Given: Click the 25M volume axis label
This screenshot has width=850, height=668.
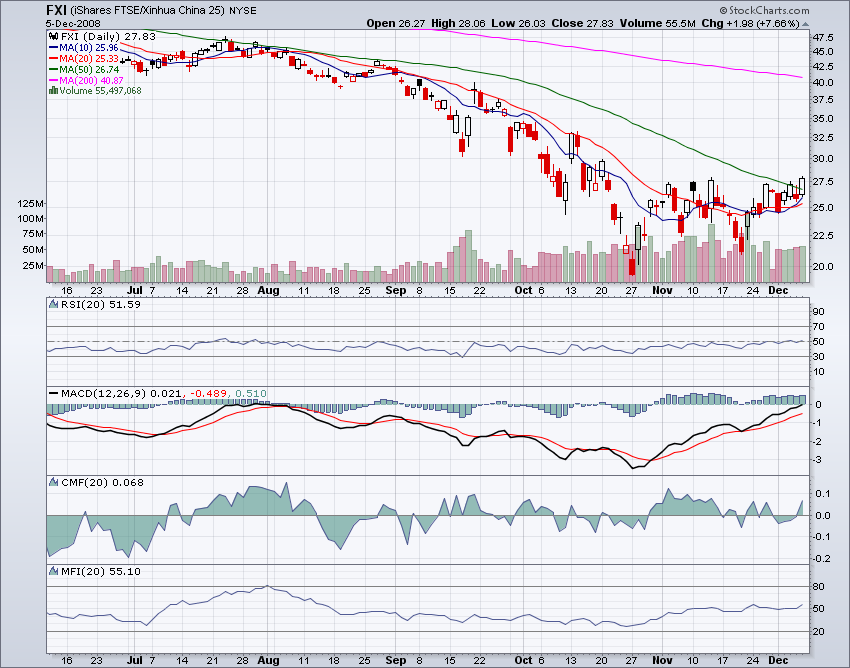Looking at the screenshot, I should pos(33,265).
